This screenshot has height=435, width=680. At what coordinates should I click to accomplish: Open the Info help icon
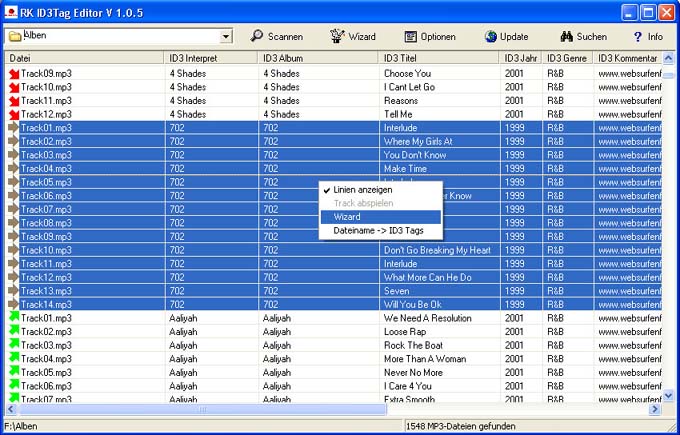637,37
